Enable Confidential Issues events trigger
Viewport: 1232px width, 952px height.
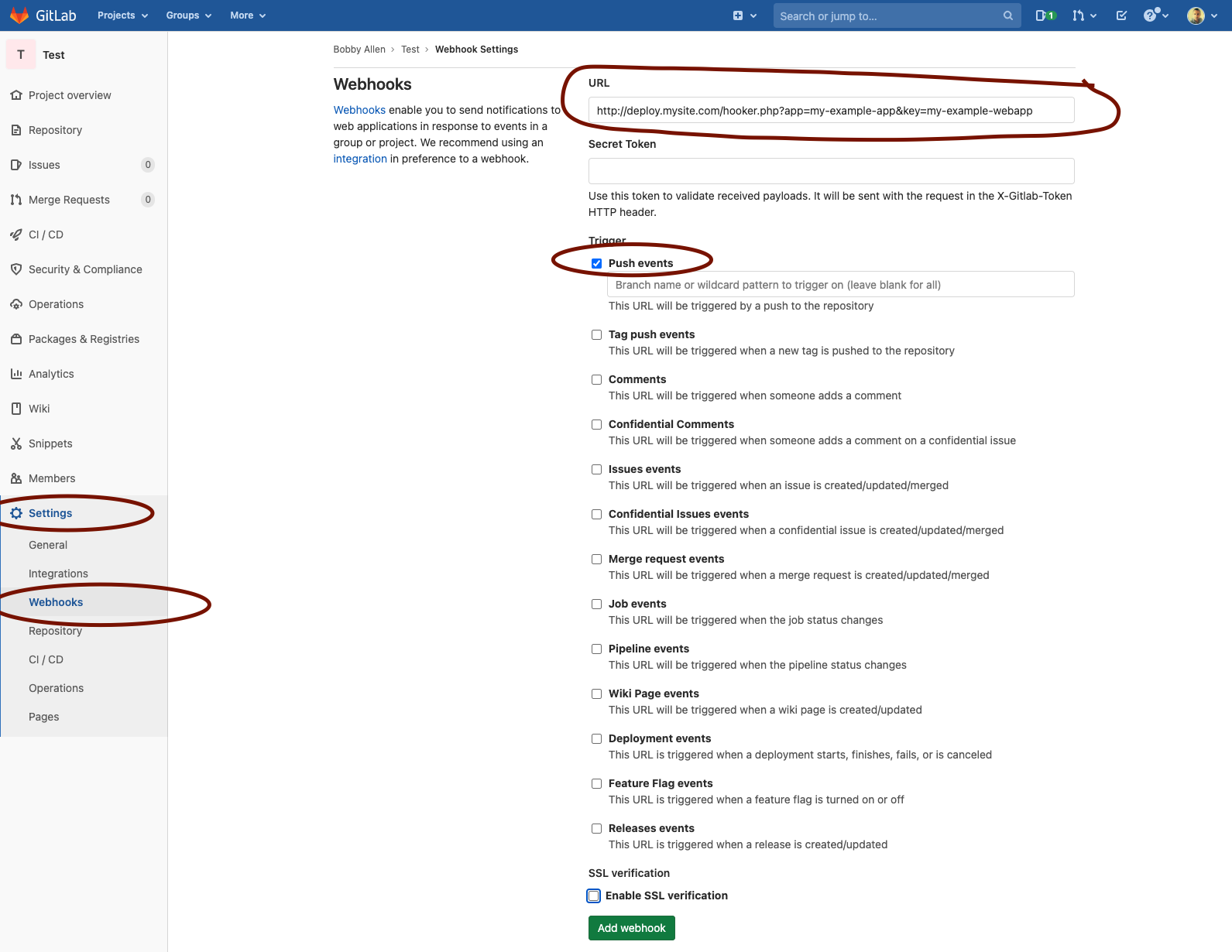(x=596, y=514)
